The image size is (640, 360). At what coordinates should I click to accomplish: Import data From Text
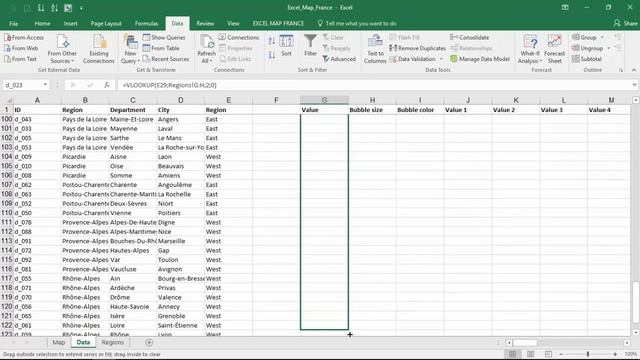(20, 59)
